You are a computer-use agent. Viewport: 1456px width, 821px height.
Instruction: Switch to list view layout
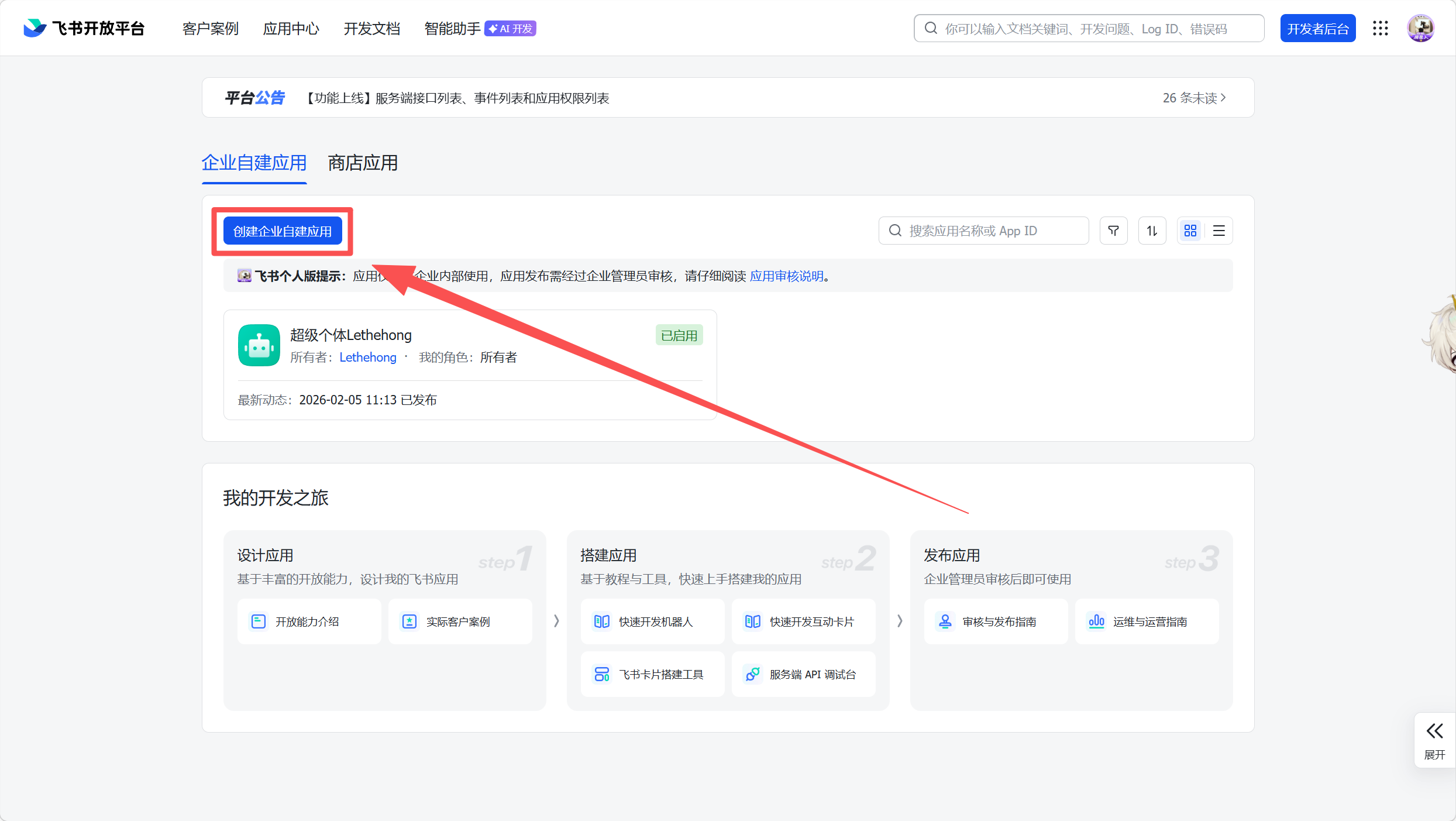[1219, 231]
